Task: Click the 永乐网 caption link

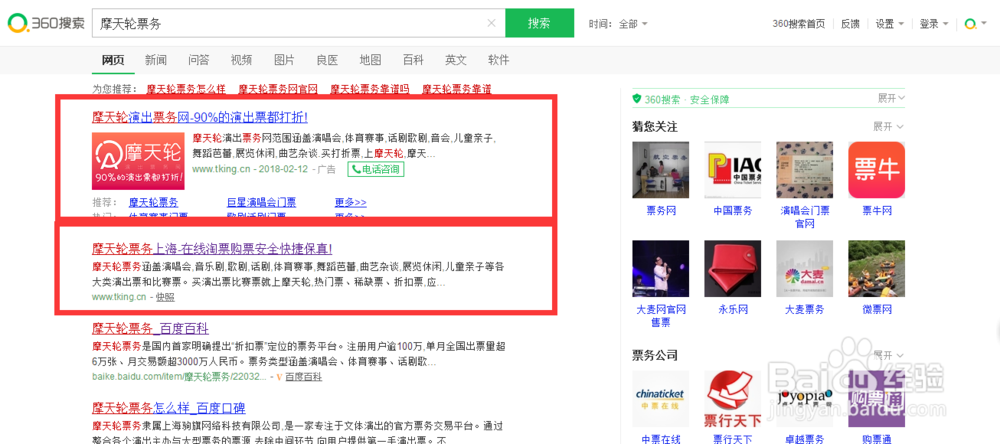Action: pyautogui.click(x=733, y=309)
